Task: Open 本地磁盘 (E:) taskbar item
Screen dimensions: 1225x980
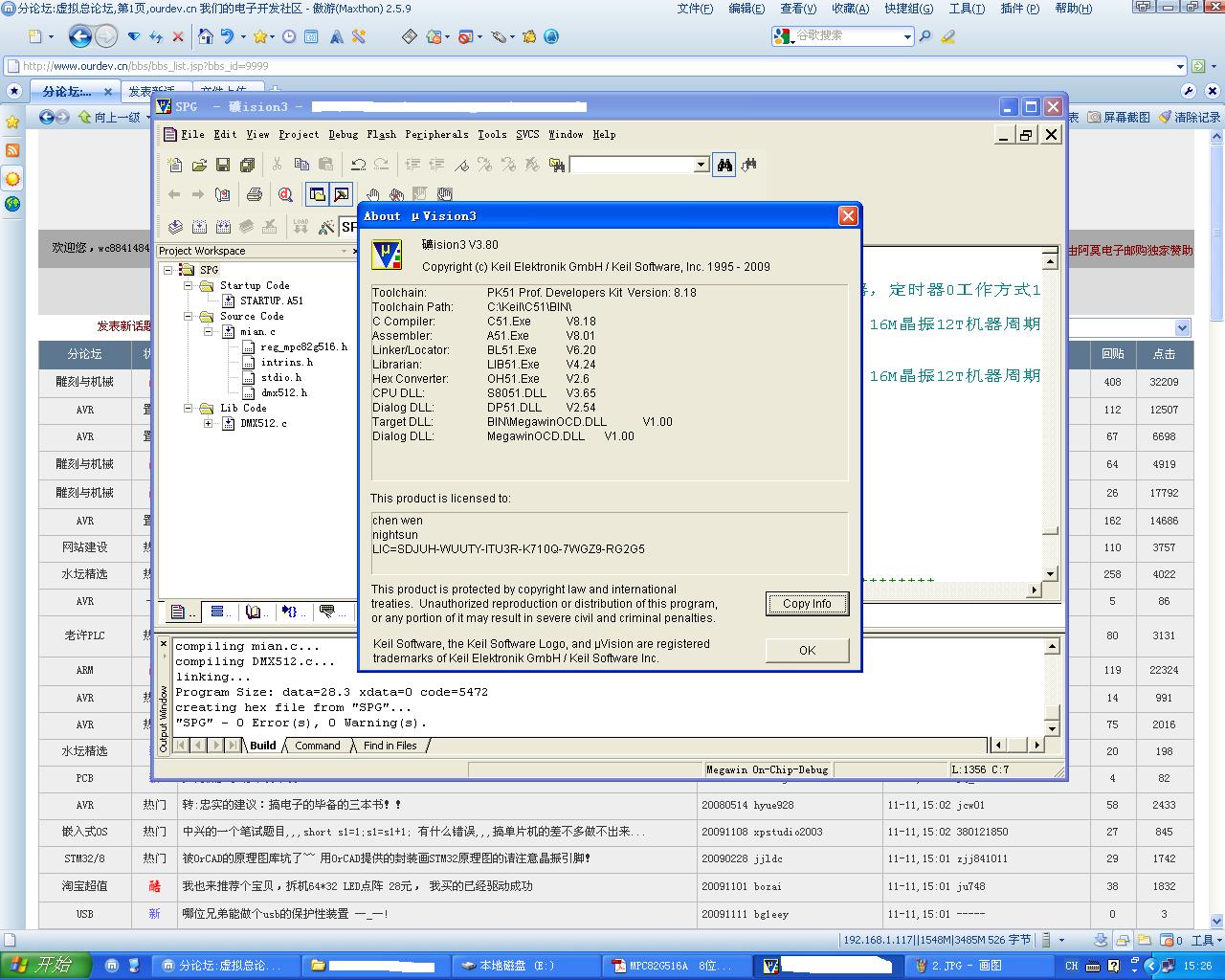Action: point(526,965)
